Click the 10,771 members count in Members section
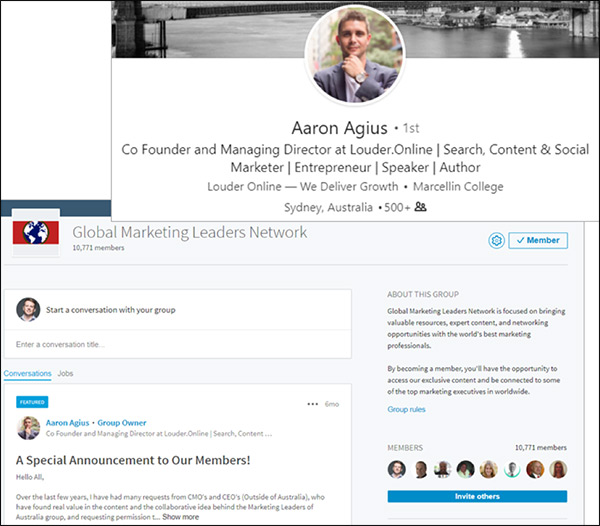 point(541,448)
